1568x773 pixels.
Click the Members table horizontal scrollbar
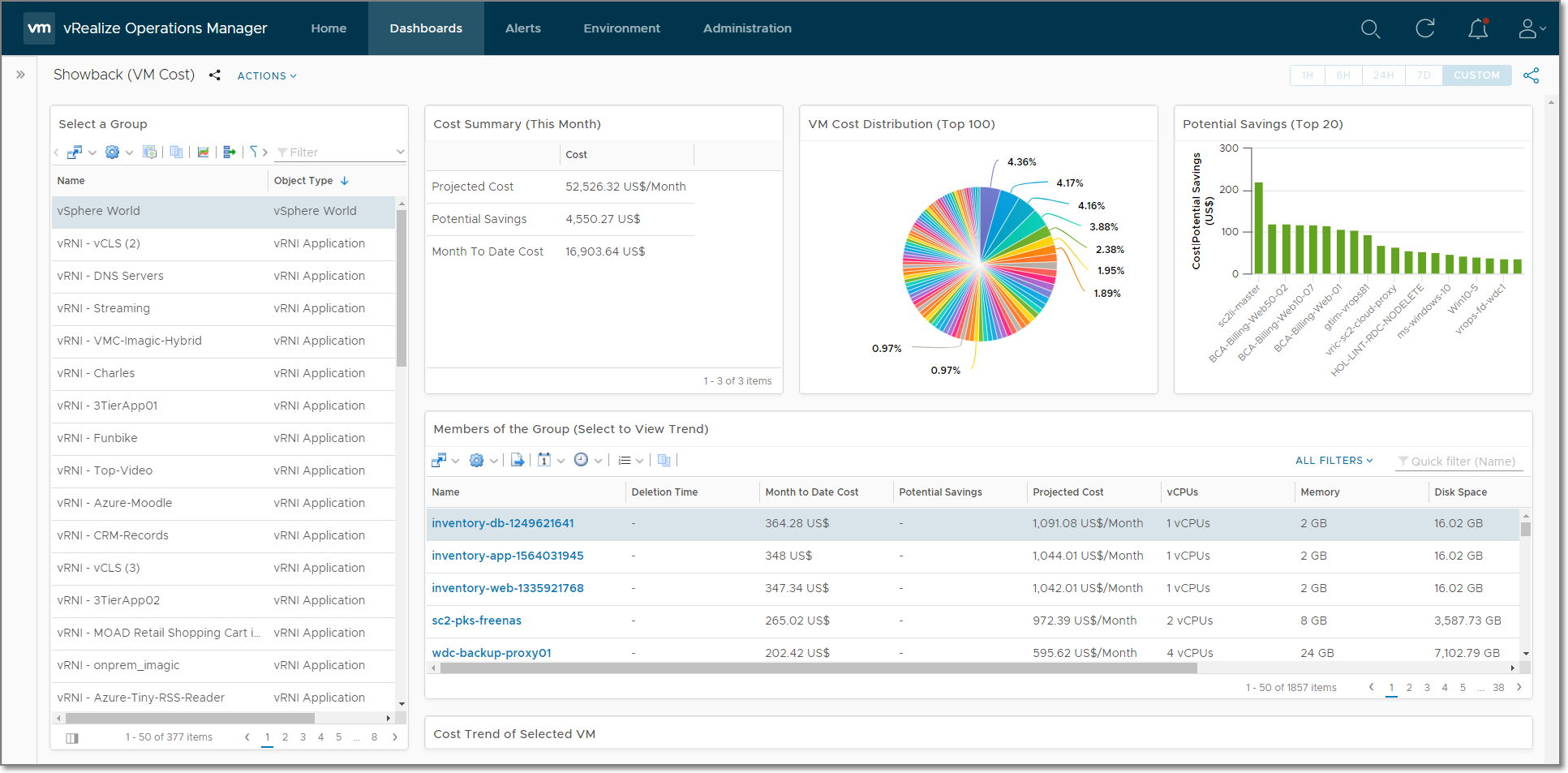point(818,668)
